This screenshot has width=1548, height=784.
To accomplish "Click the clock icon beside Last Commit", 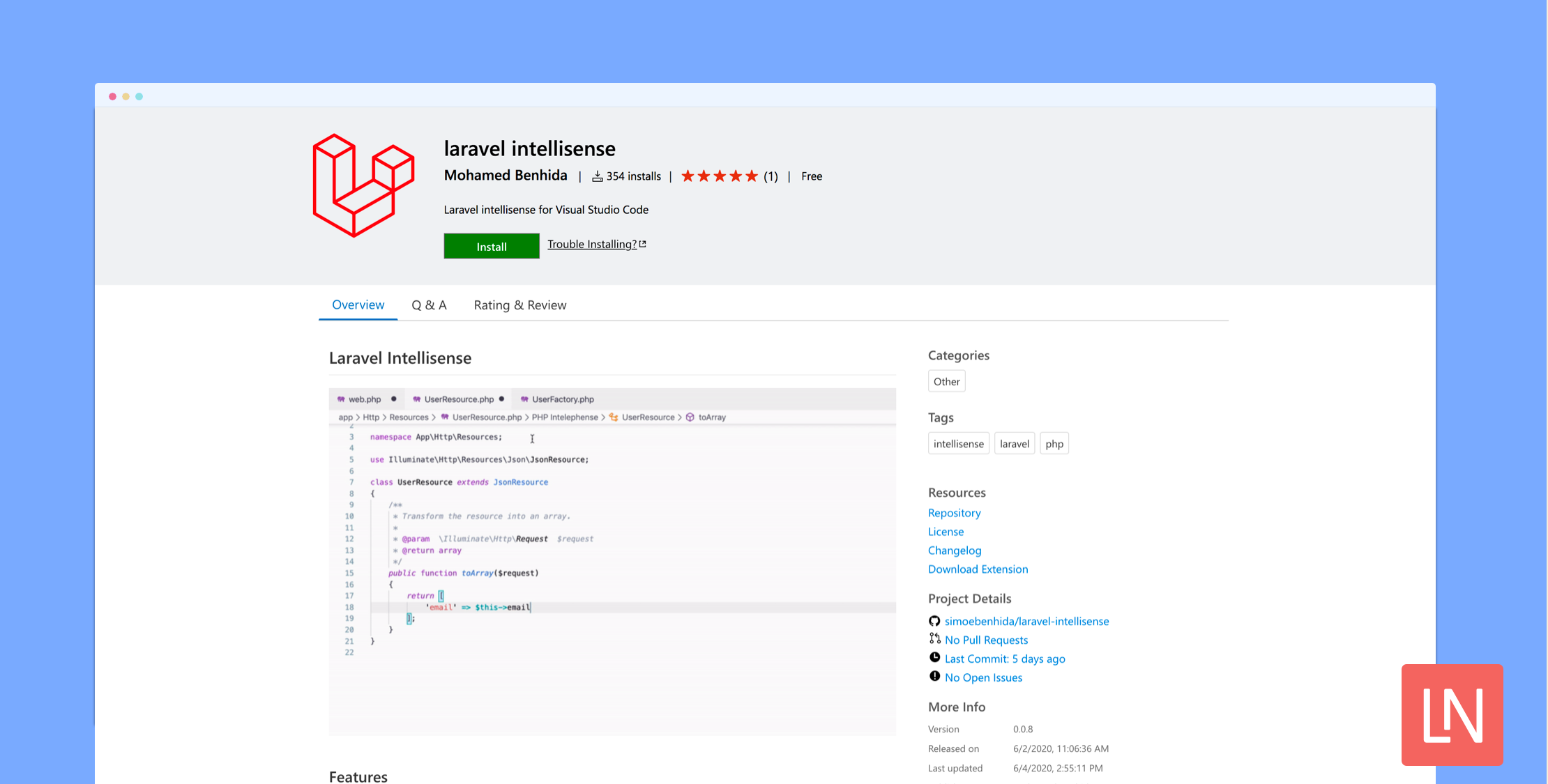I will [x=934, y=657].
